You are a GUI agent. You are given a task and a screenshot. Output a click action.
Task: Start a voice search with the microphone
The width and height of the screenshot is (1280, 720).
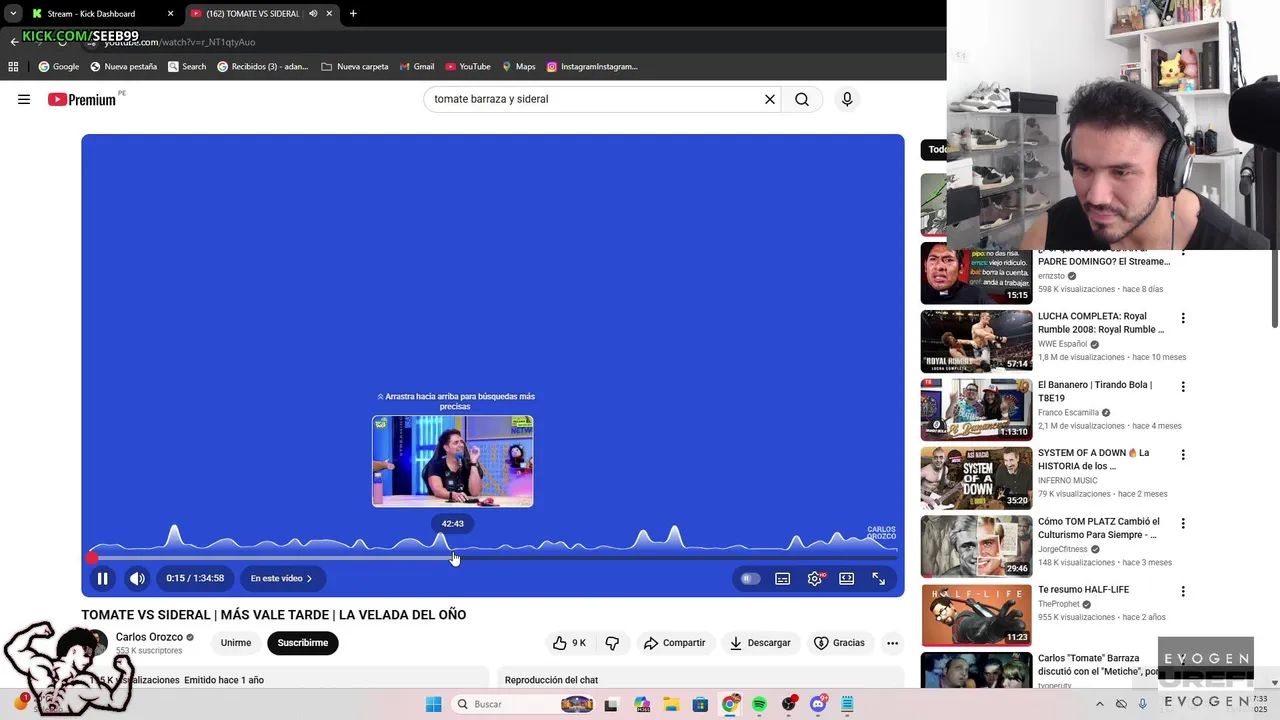click(847, 99)
